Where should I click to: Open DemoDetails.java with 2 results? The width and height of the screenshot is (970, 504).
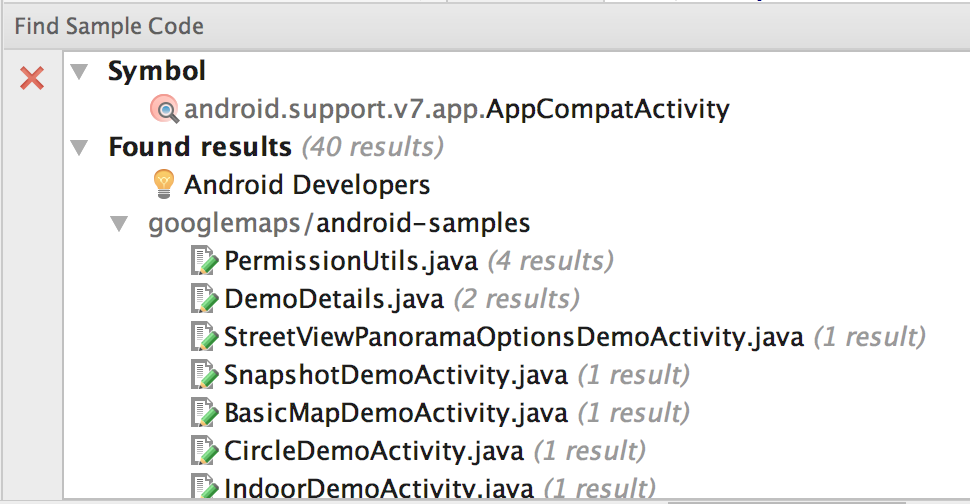[401, 299]
